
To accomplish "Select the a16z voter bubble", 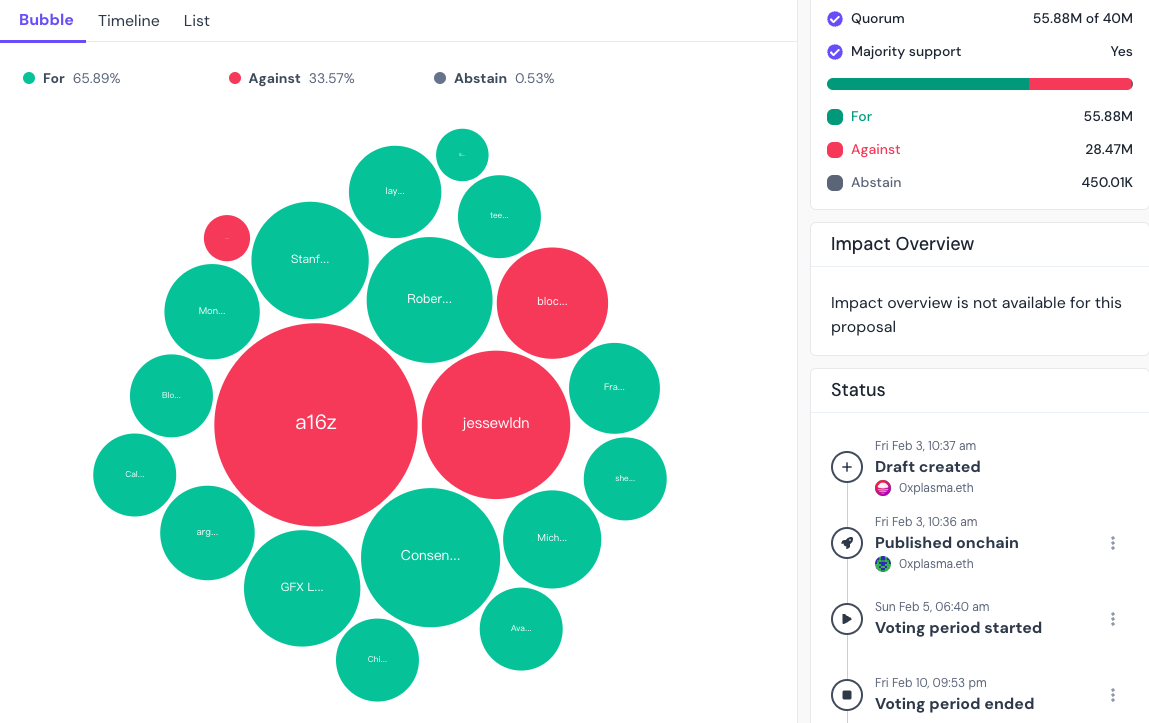I will 316,423.
